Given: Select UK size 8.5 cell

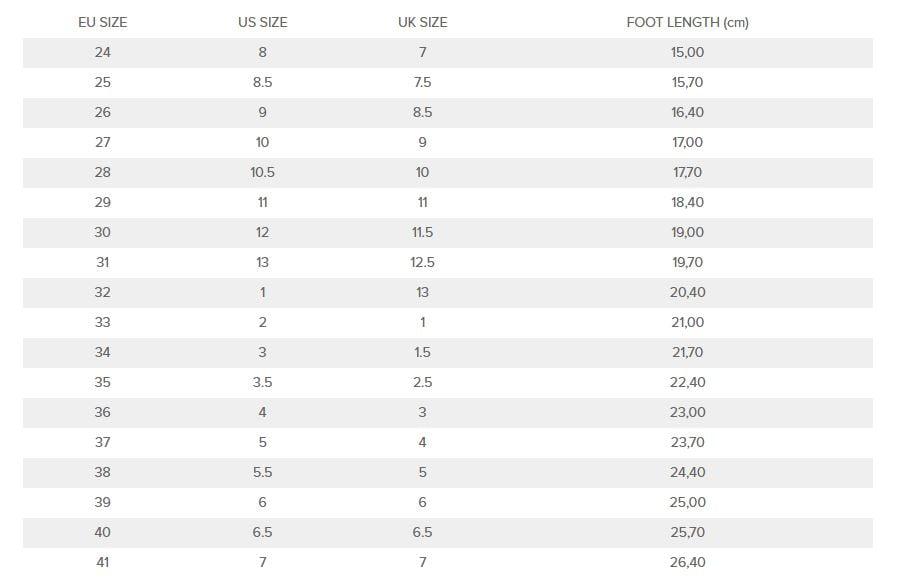Looking at the screenshot, I should point(423,112).
